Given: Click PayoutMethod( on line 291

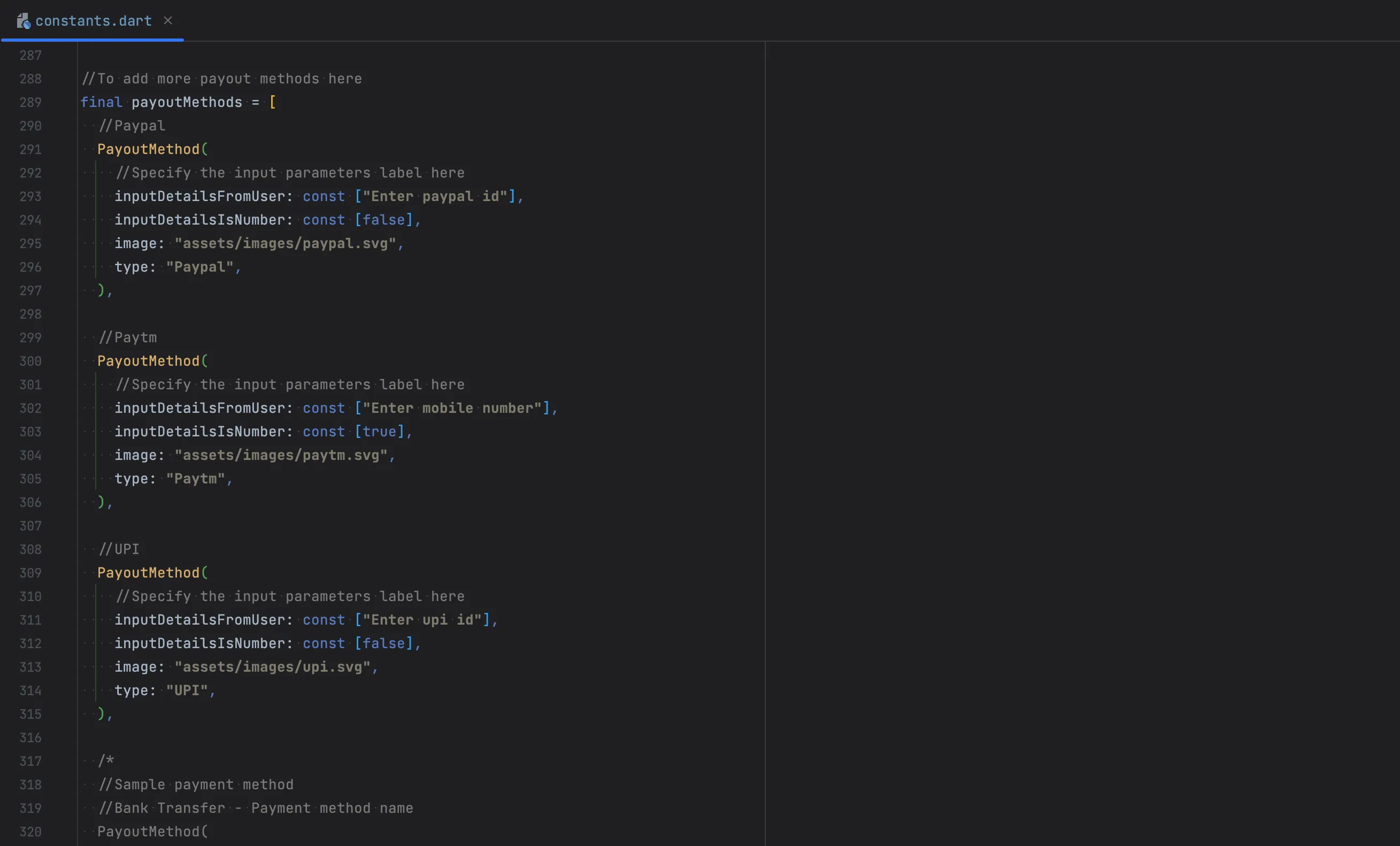Looking at the screenshot, I should [x=153, y=149].
